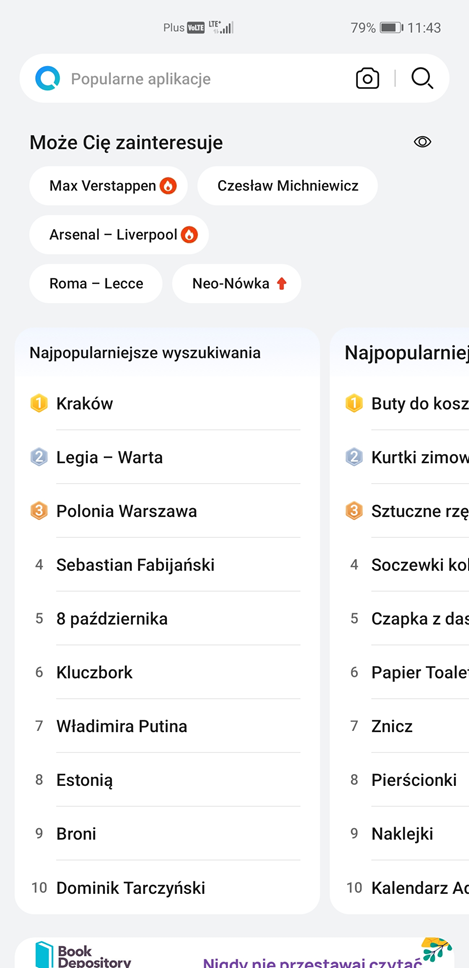
Task: Open the Kluczbork trending search
Action: click(x=167, y=672)
